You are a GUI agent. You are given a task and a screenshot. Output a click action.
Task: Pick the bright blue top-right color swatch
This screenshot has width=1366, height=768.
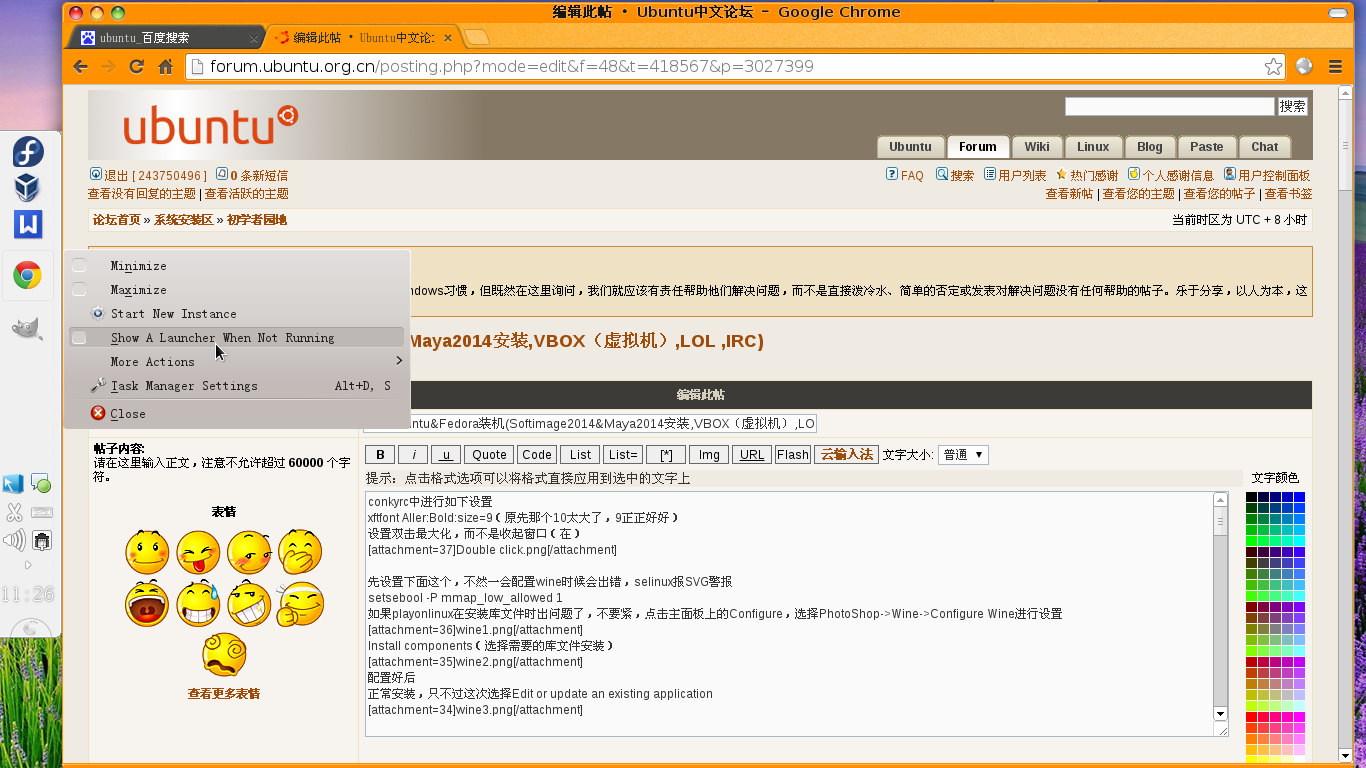1299,497
